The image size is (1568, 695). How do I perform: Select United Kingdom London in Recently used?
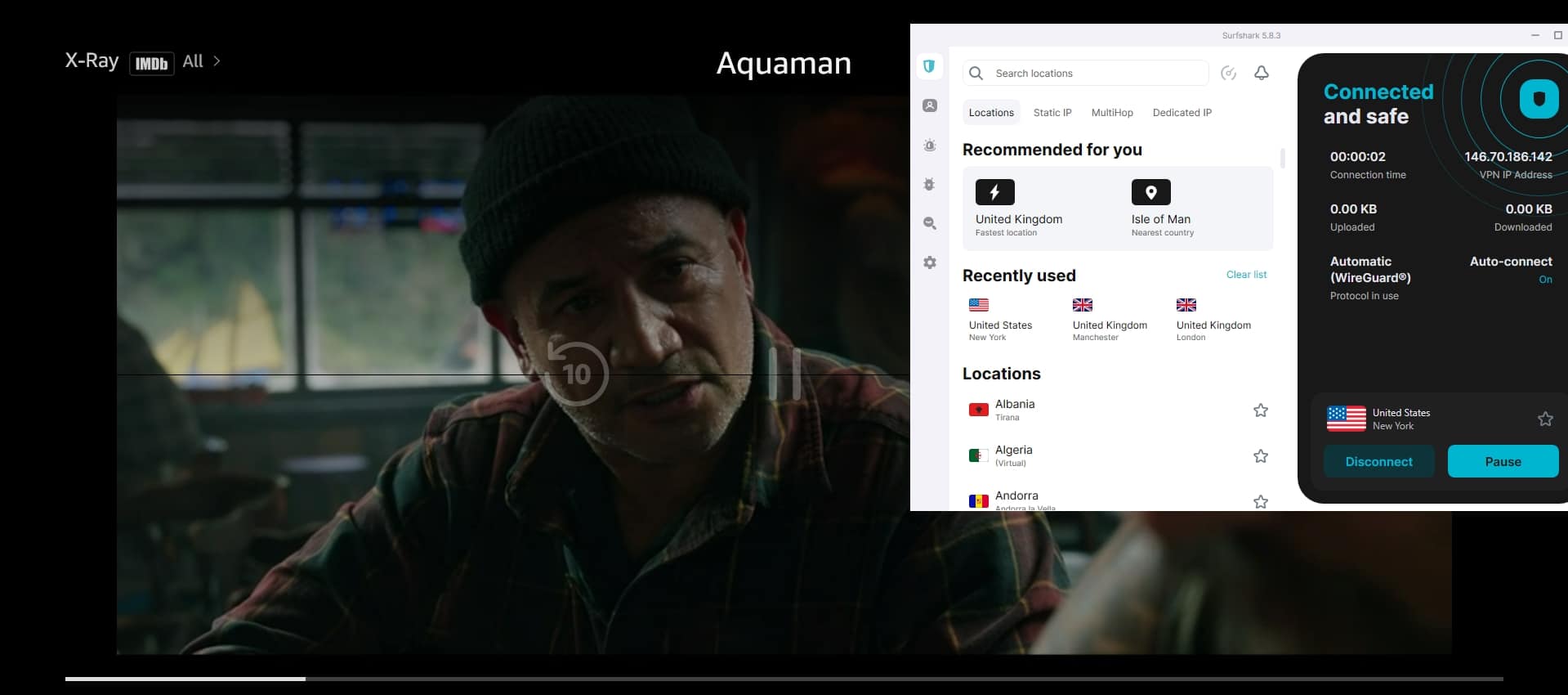(1213, 320)
